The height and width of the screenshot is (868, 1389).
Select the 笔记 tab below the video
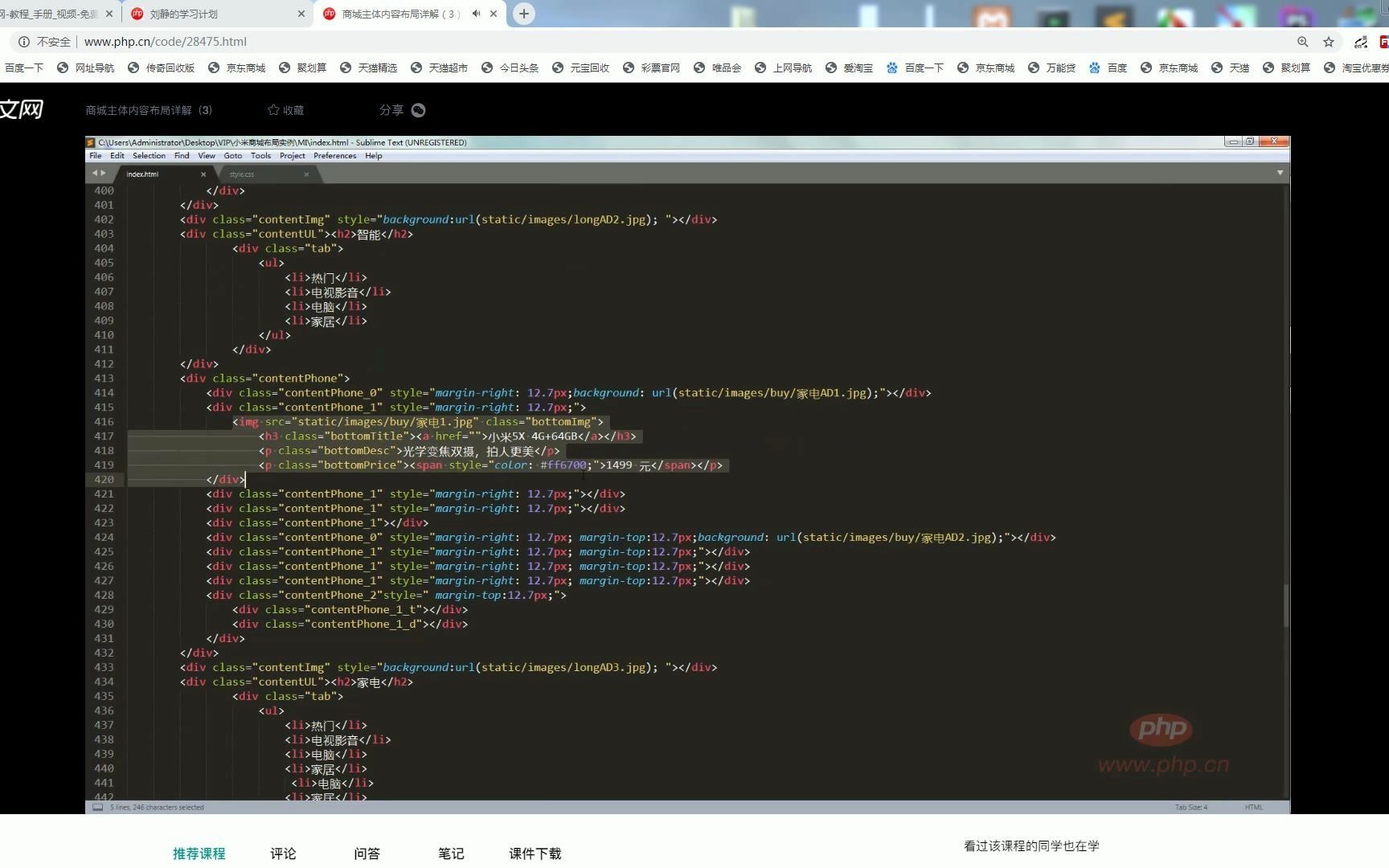tap(451, 854)
